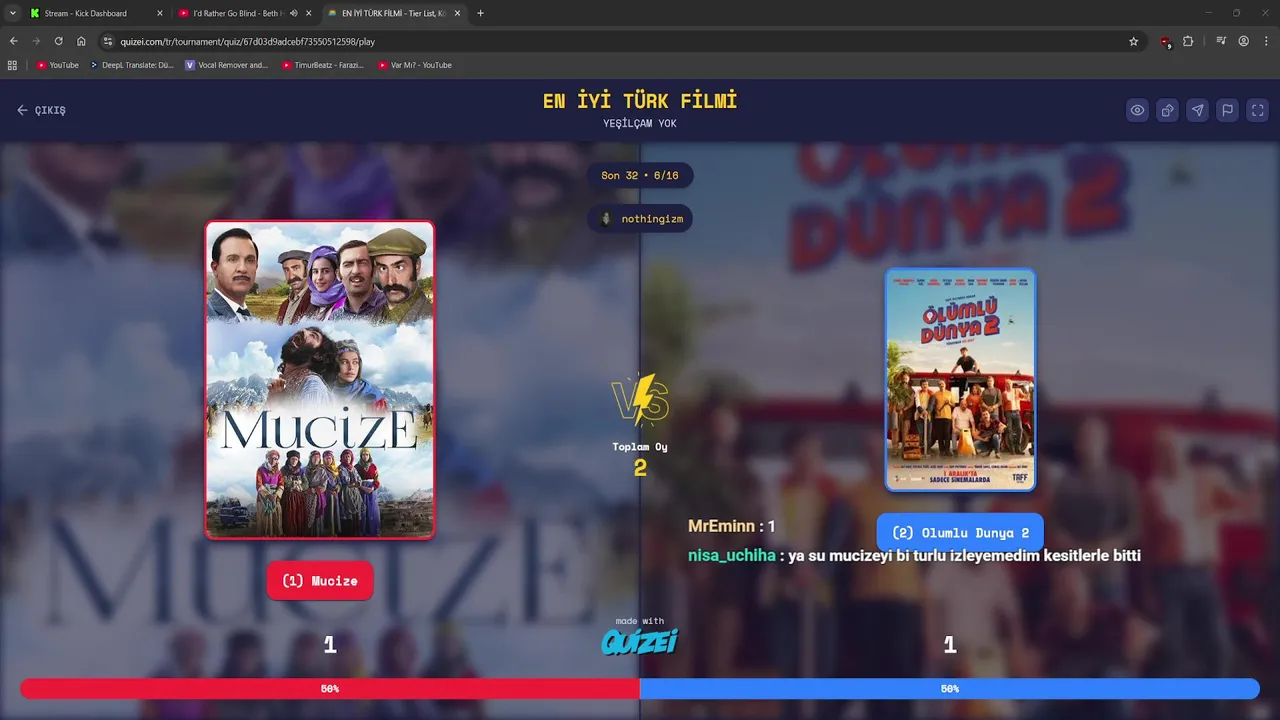Open the browser profile avatar icon
The image size is (1280, 720).
tap(1244, 41)
